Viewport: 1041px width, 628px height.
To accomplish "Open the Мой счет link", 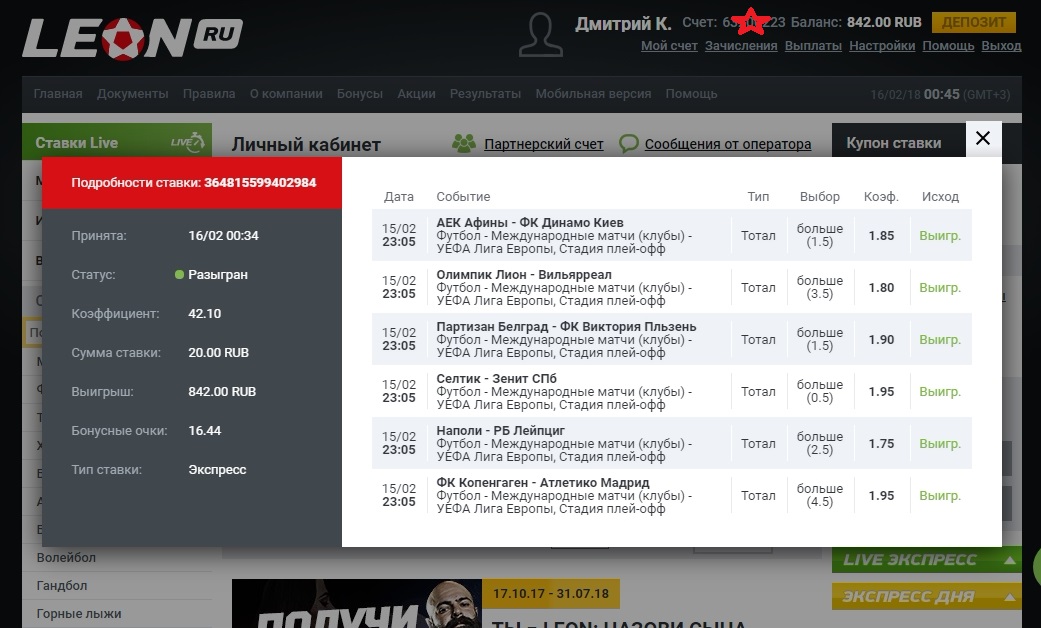I will coord(669,46).
